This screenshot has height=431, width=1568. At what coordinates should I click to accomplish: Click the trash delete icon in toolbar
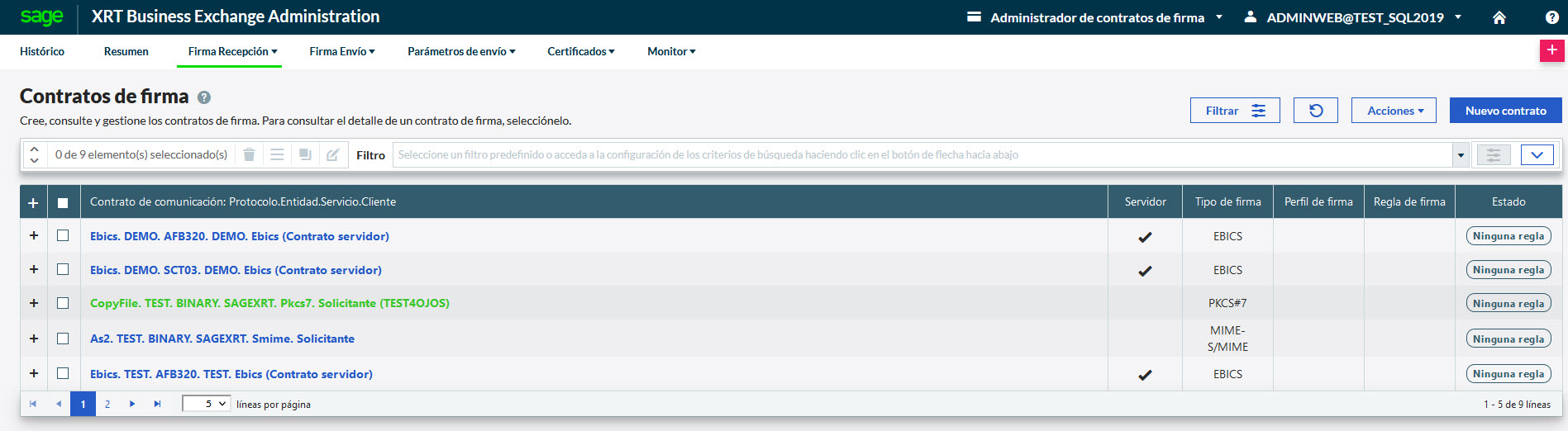(x=249, y=154)
